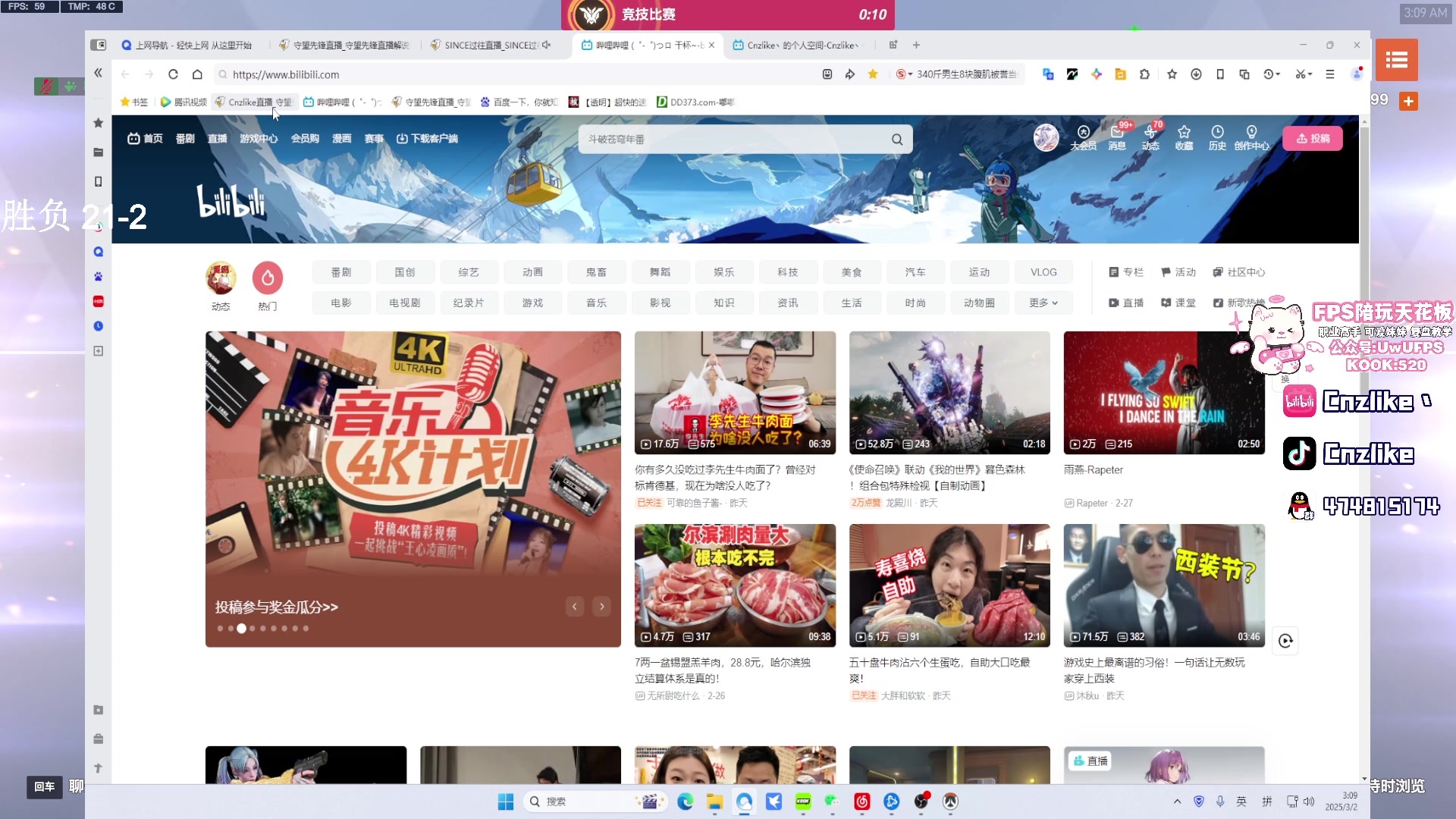Open 漫画 in Bilibili nav

[x=341, y=139]
